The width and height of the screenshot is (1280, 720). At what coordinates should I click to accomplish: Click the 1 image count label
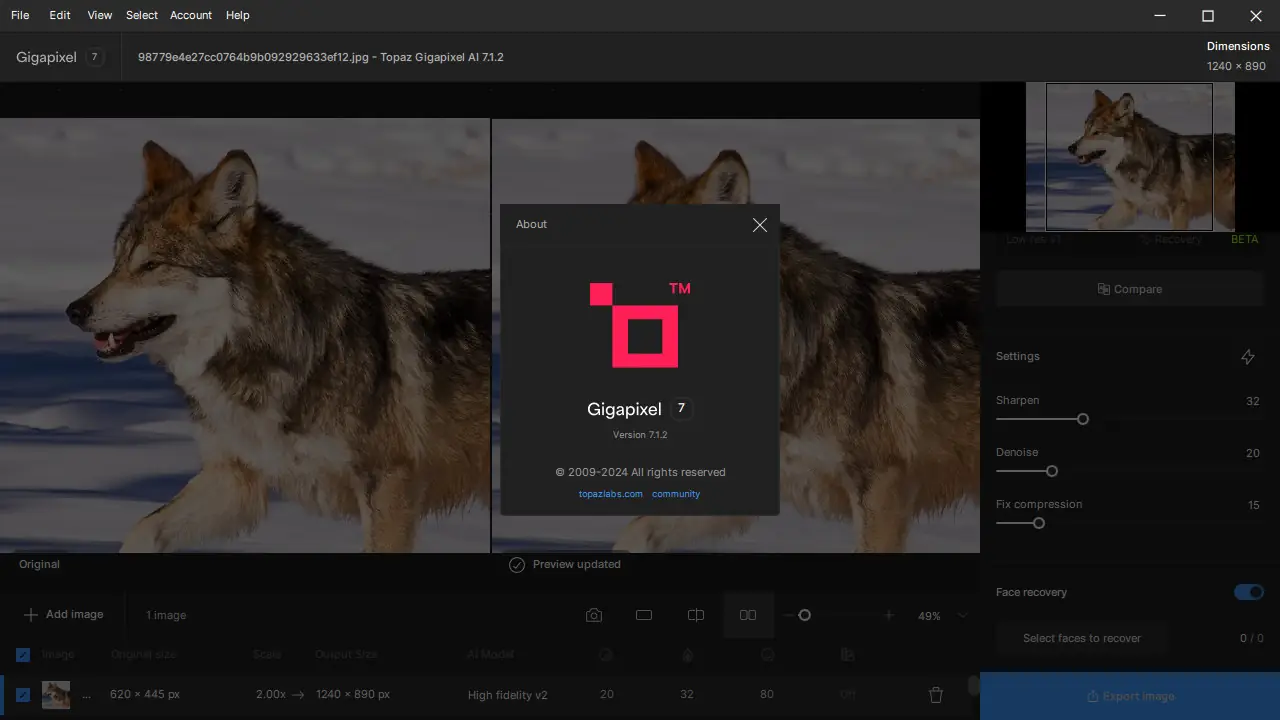click(x=166, y=615)
